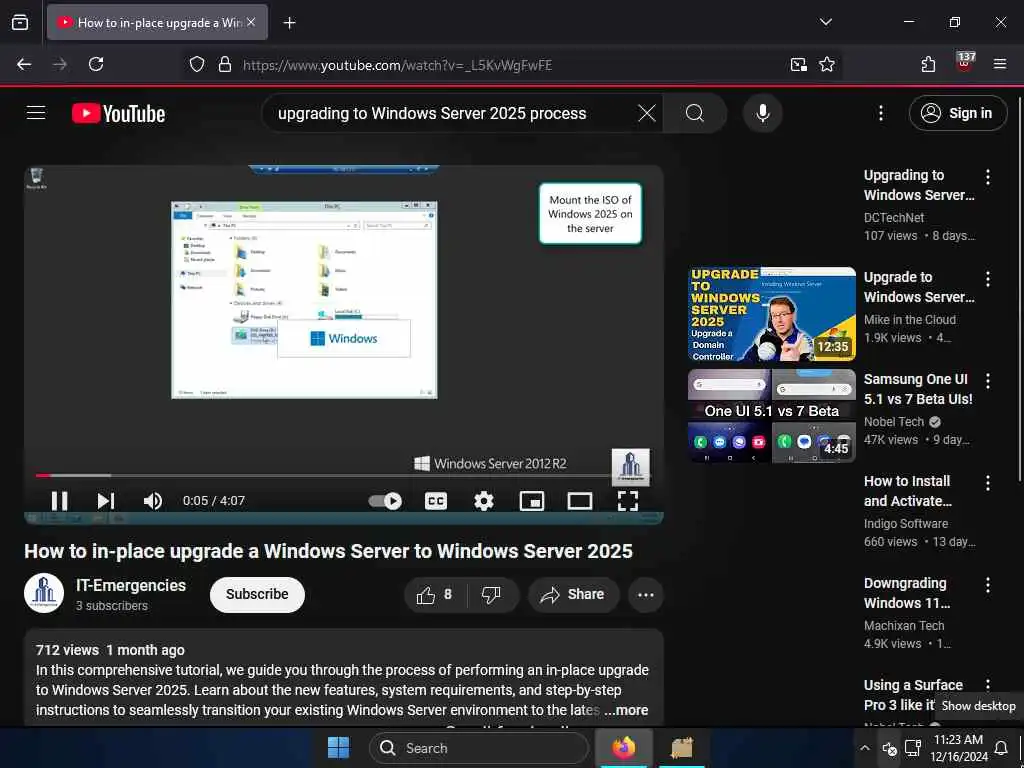The image size is (1024, 768).
Task: Click channel watermark logo in video
Action: pyautogui.click(x=630, y=466)
